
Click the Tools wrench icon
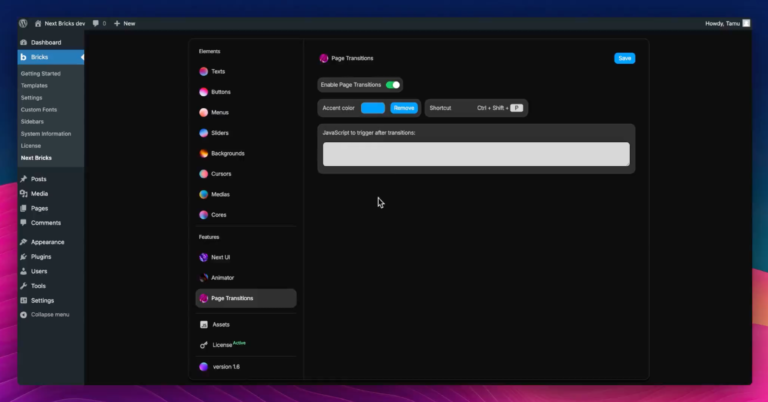click(24, 286)
